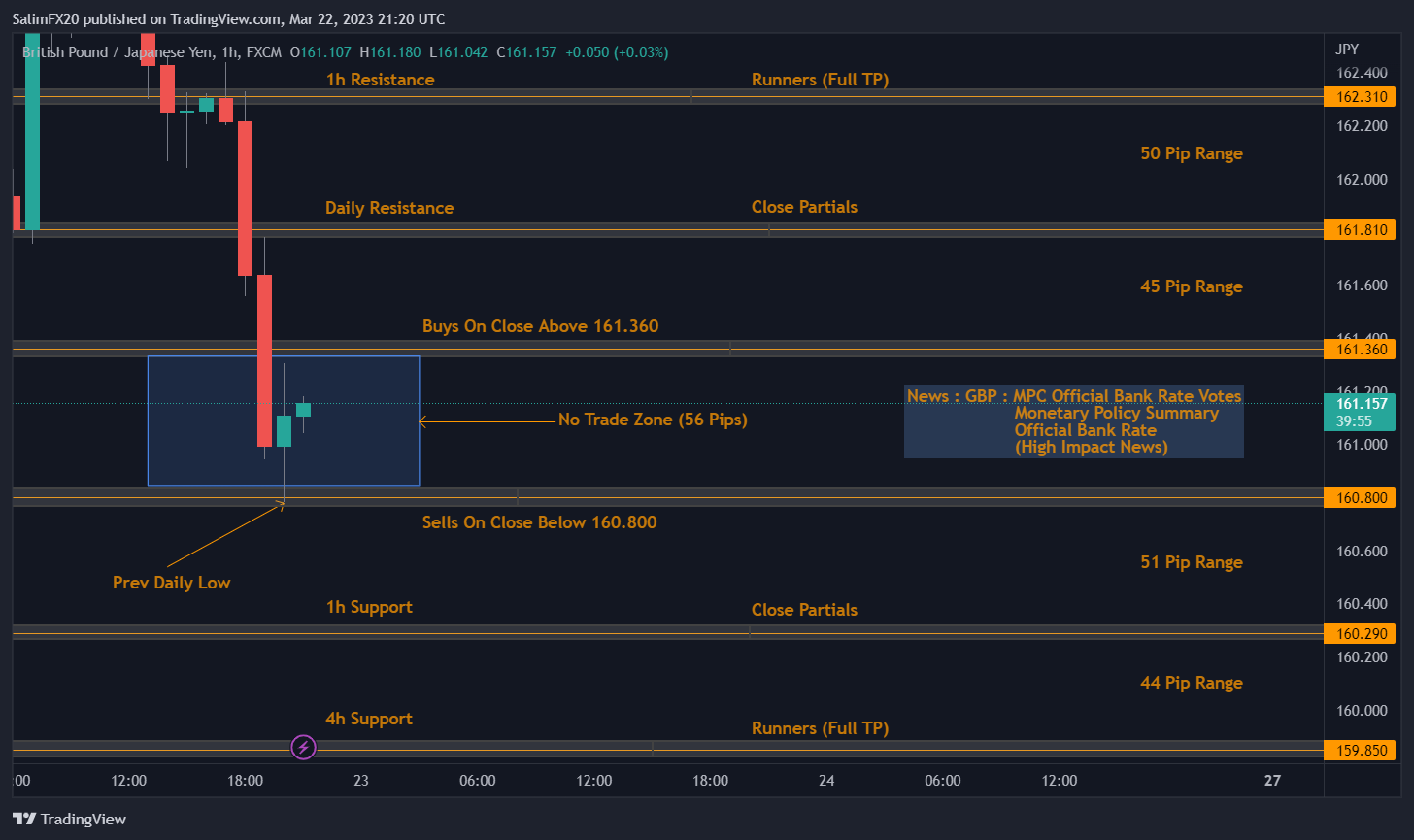Select the 160.800 price axis label
Image resolution: width=1414 pixels, height=840 pixels.
pos(1360,498)
